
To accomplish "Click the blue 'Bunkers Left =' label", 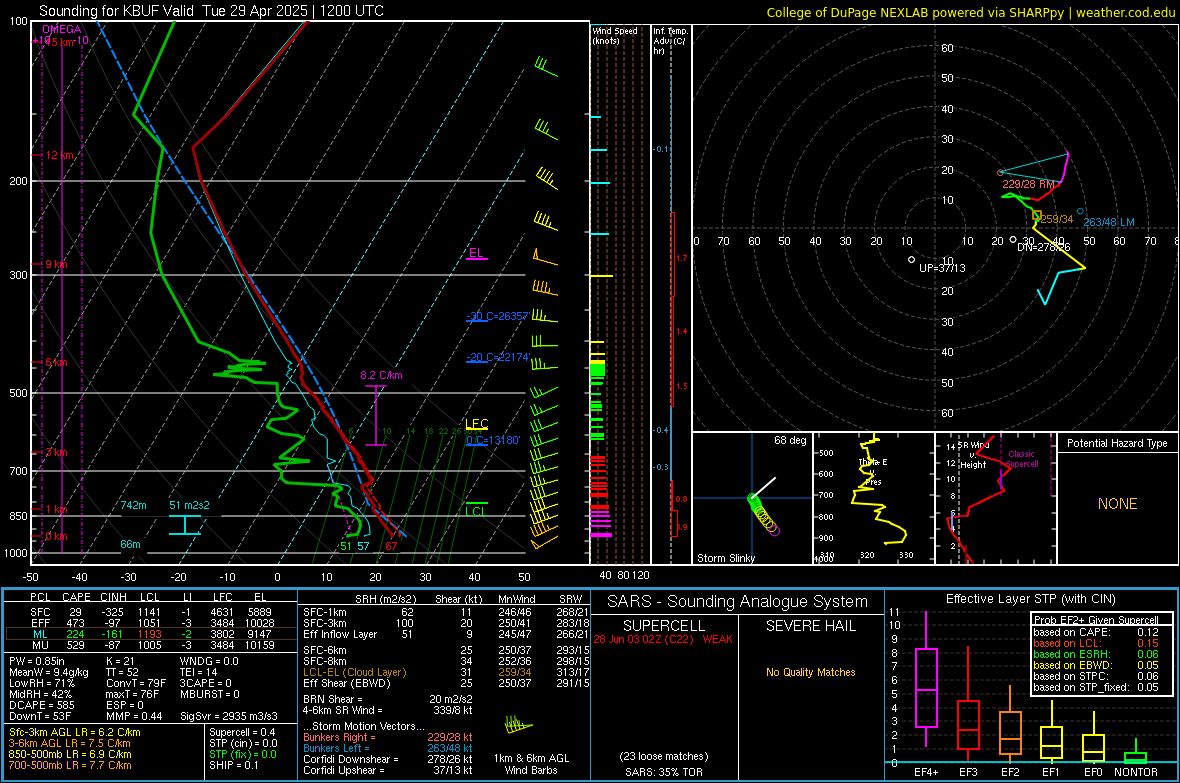I will [x=336, y=748].
